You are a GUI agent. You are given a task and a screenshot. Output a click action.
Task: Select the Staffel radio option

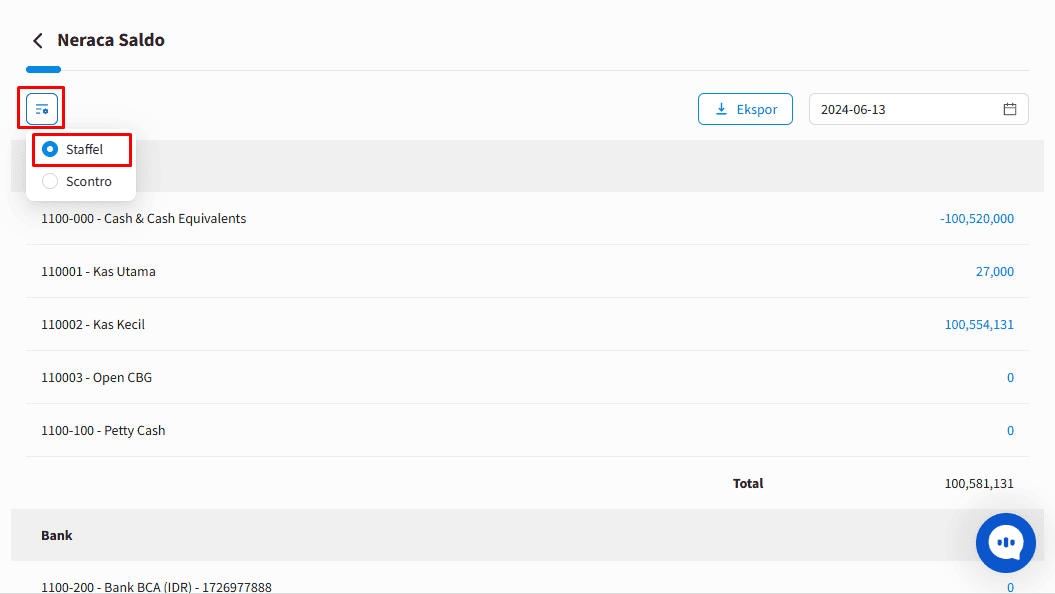pyautogui.click(x=50, y=149)
